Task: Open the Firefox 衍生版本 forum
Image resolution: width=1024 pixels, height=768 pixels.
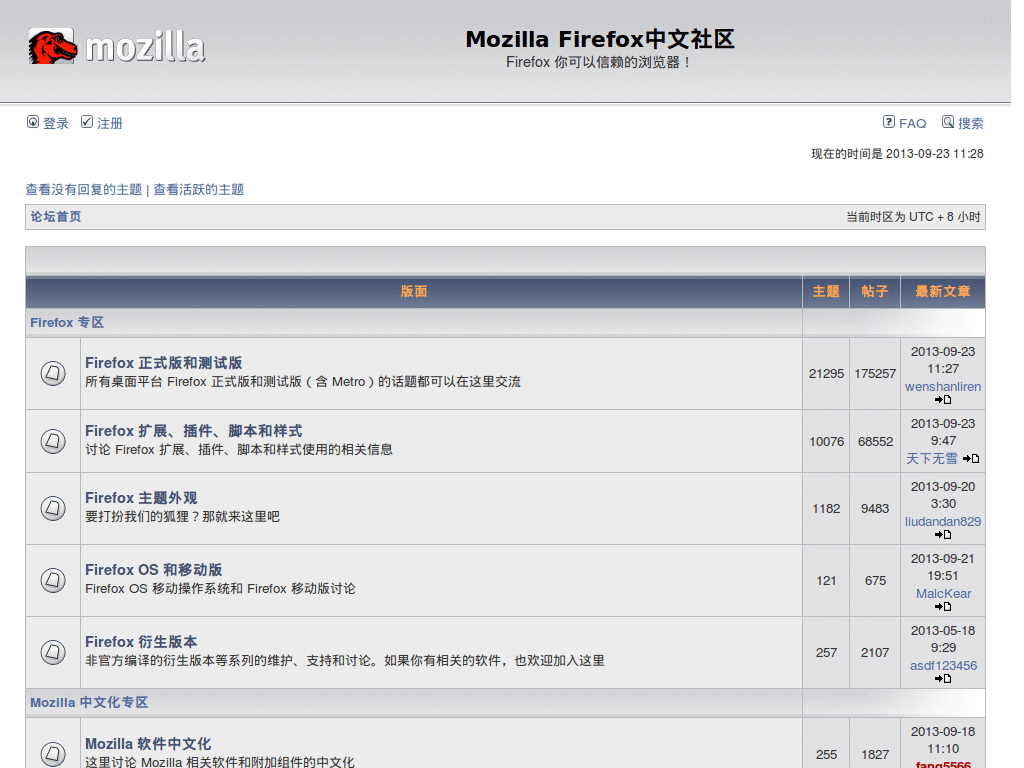Action: pos(140,641)
